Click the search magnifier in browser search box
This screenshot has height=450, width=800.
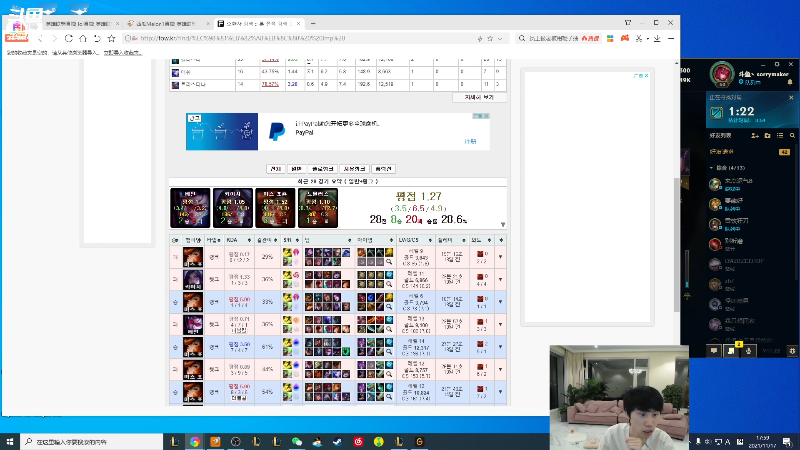click(521, 38)
